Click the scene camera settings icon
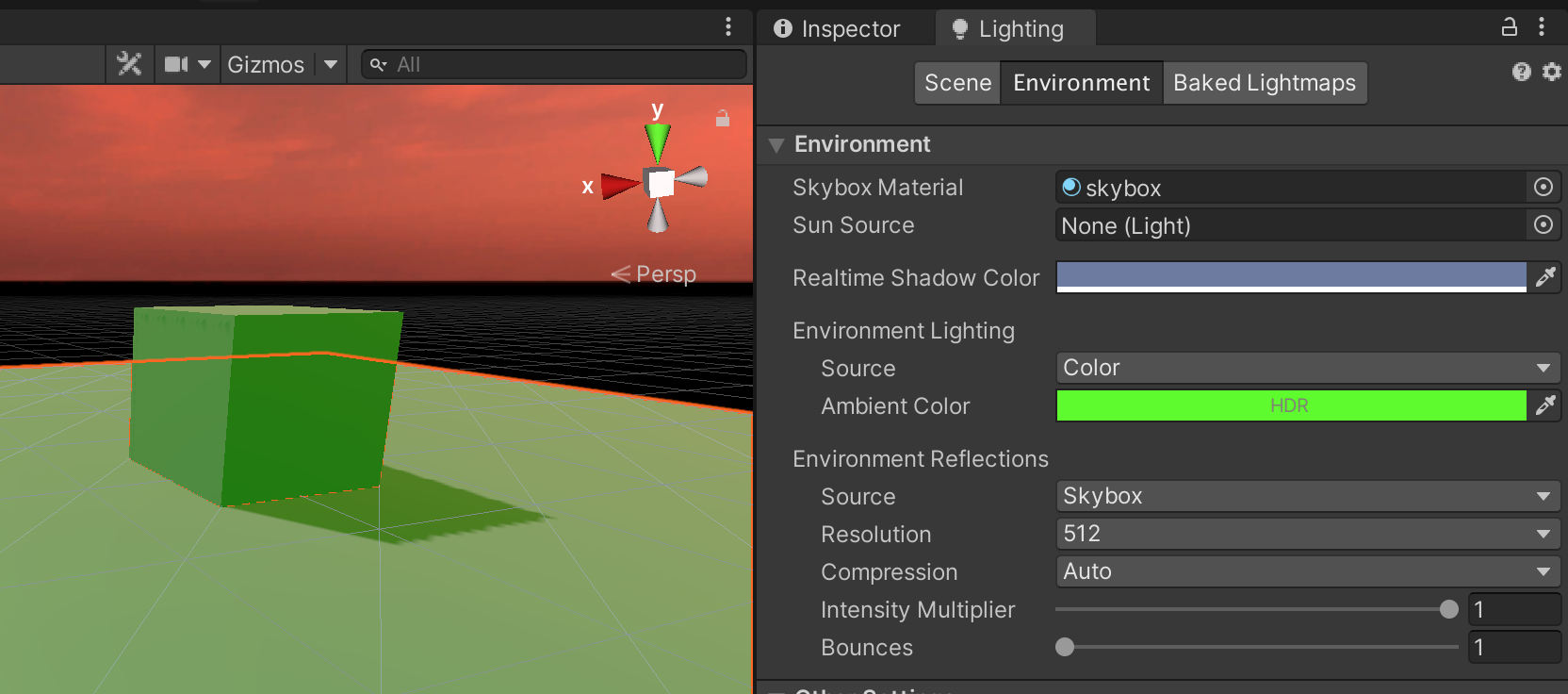The height and width of the screenshot is (694, 1568). (176, 64)
